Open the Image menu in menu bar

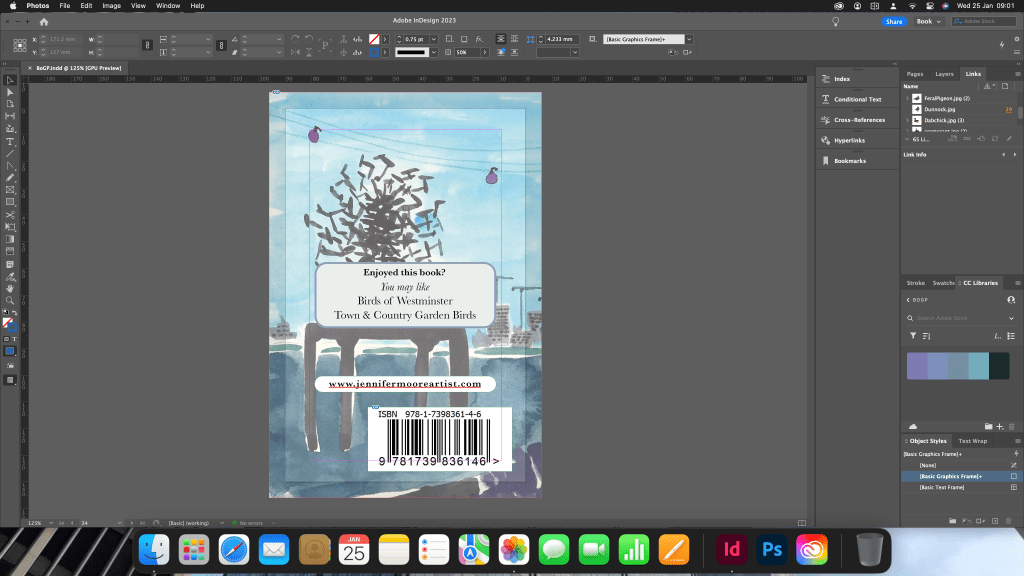(x=111, y=6)
